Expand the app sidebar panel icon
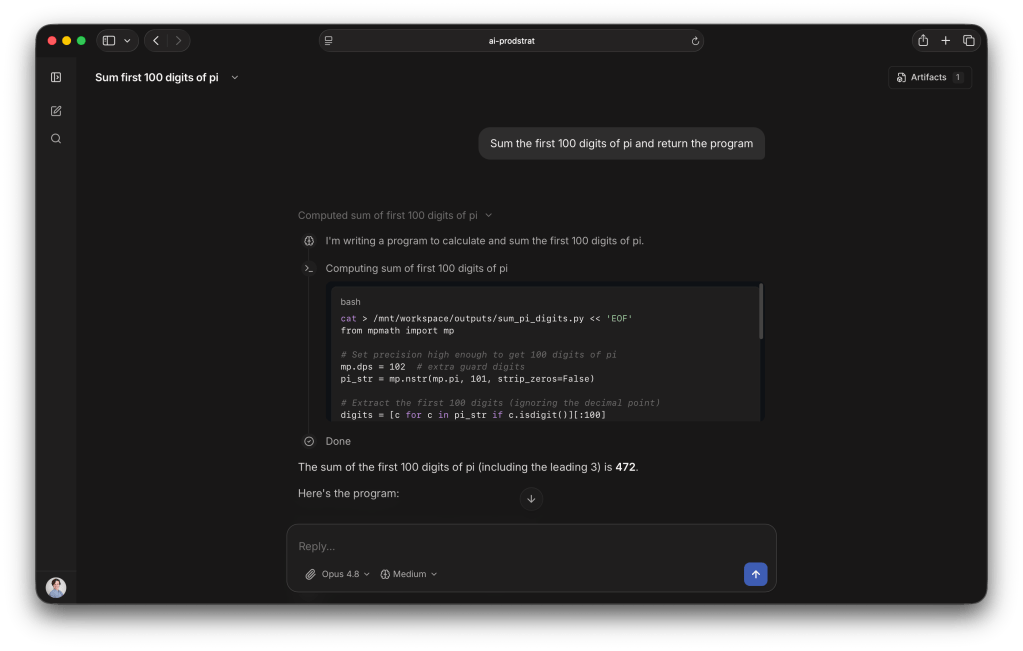The height and width of the screenshot is (651, 1023). [x=56, y=77]
